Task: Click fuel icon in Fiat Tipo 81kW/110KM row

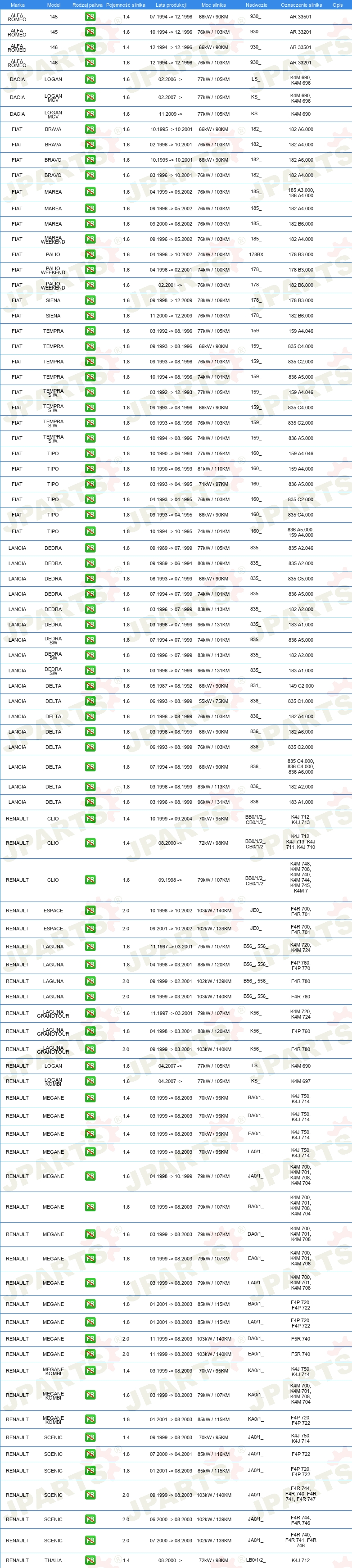Action: (x=90, y=469)
